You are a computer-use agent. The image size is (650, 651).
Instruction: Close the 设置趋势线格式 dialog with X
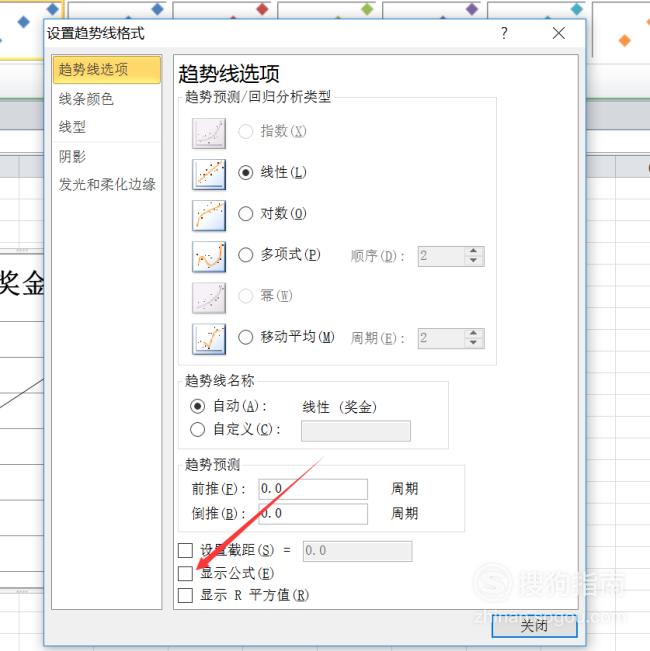point(559,33)
